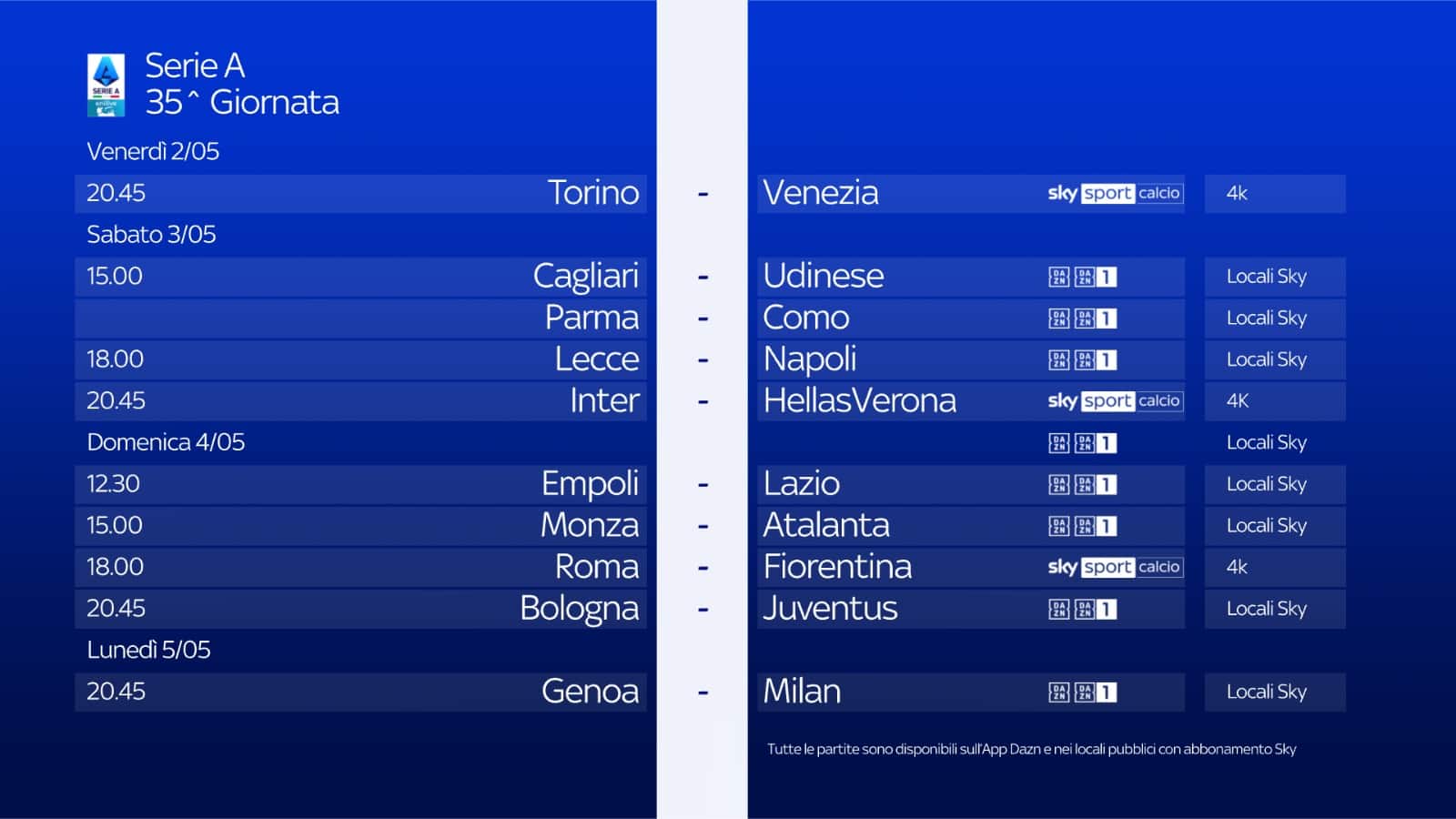
Task: Click Locali Sky label in Genoa–Milan row
Action: [x=1266, y=692]
